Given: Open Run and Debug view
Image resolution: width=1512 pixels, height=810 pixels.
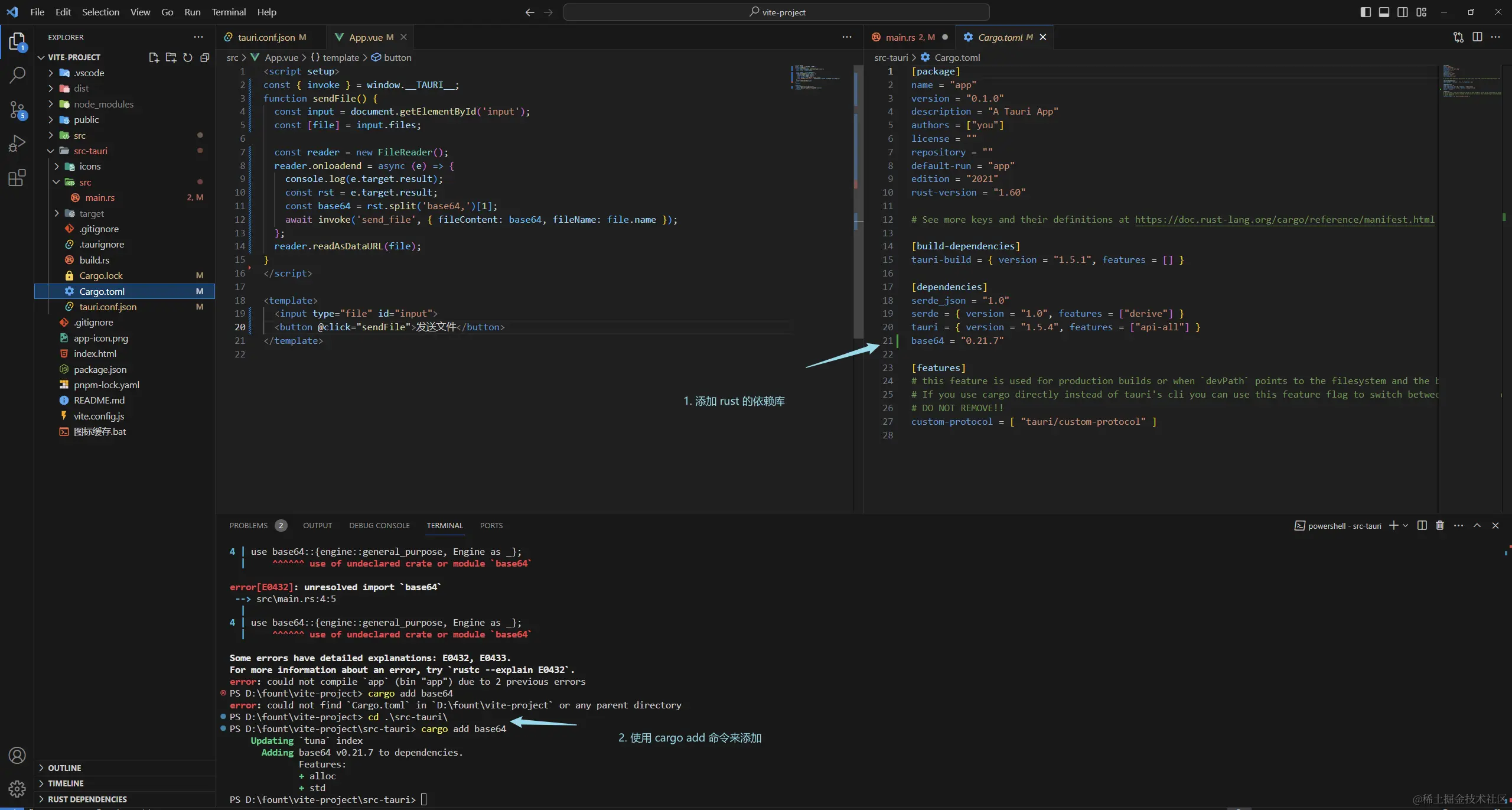Looking at the screenshot, I should [x=17, y=144].
